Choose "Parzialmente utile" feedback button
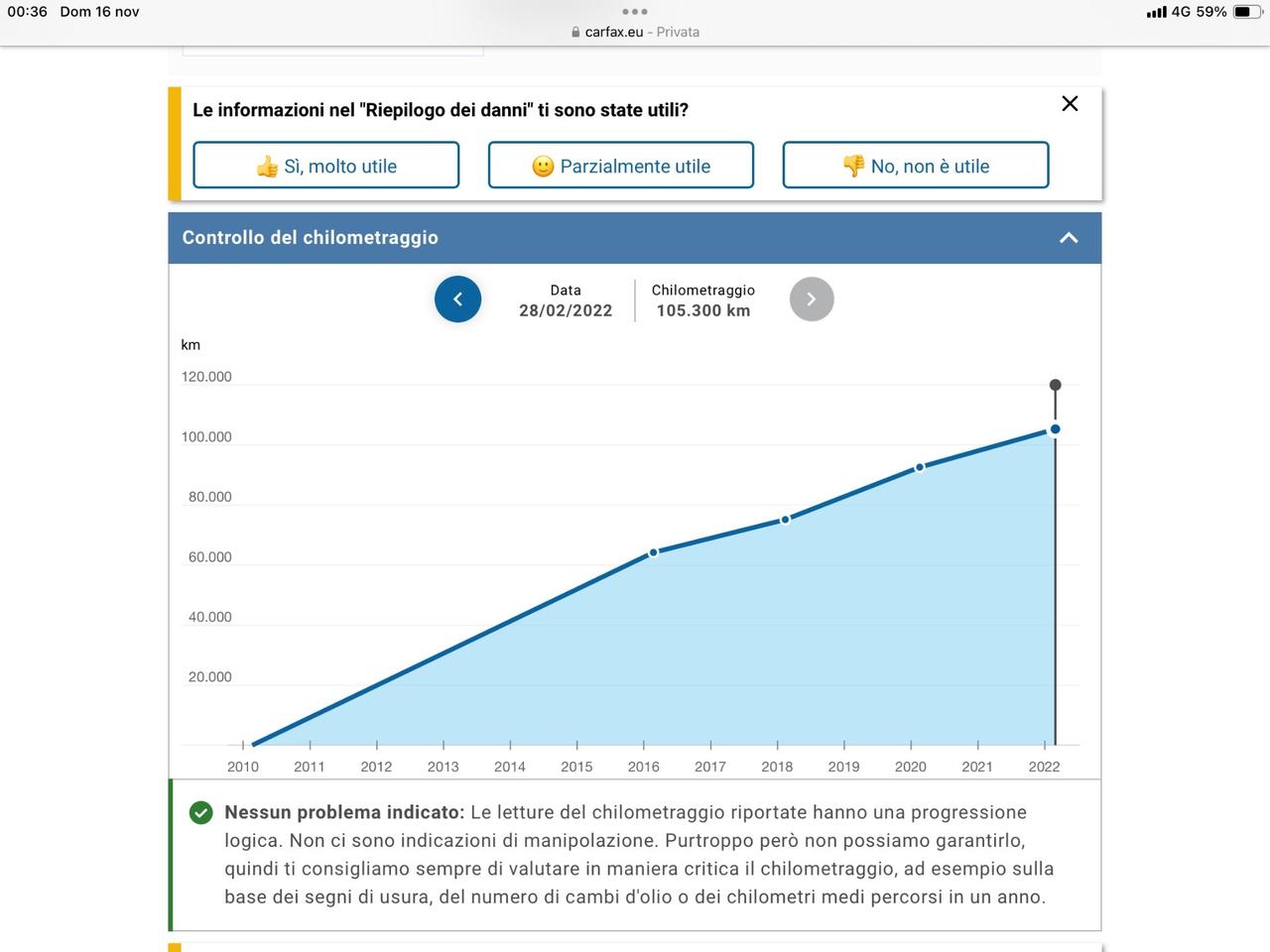 click(x=620, y=166)
